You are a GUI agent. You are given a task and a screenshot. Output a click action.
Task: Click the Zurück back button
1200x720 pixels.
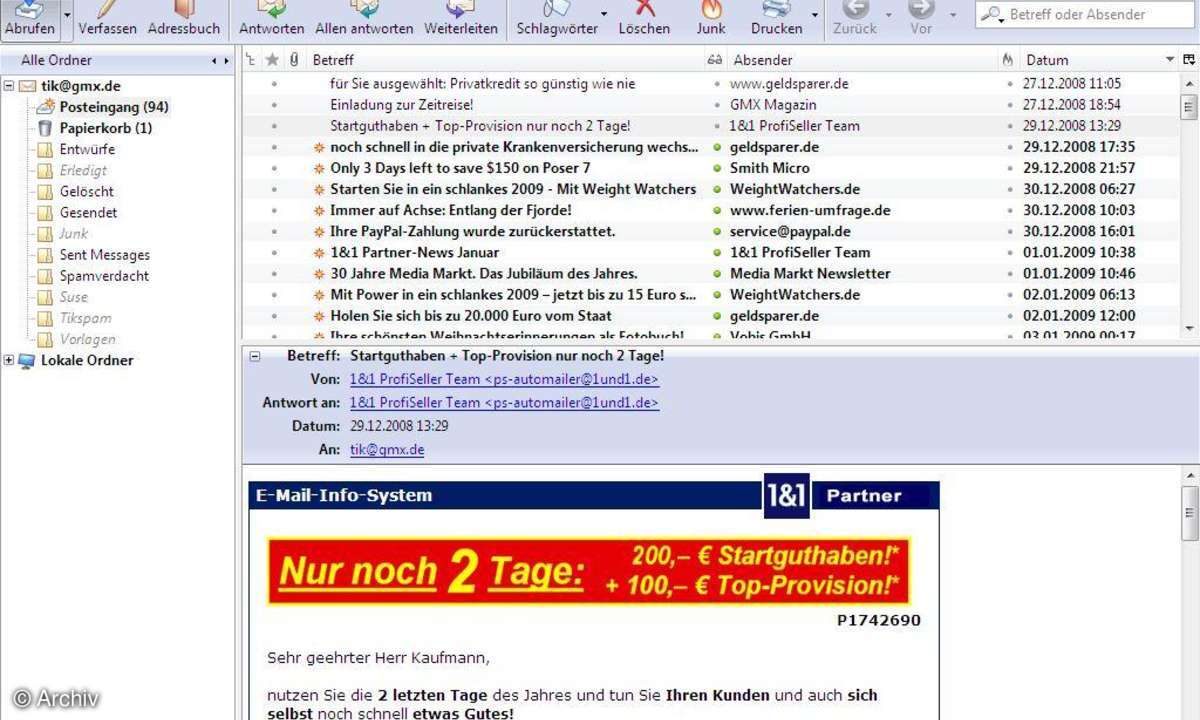pyautogui.click(x=855, y=20)
